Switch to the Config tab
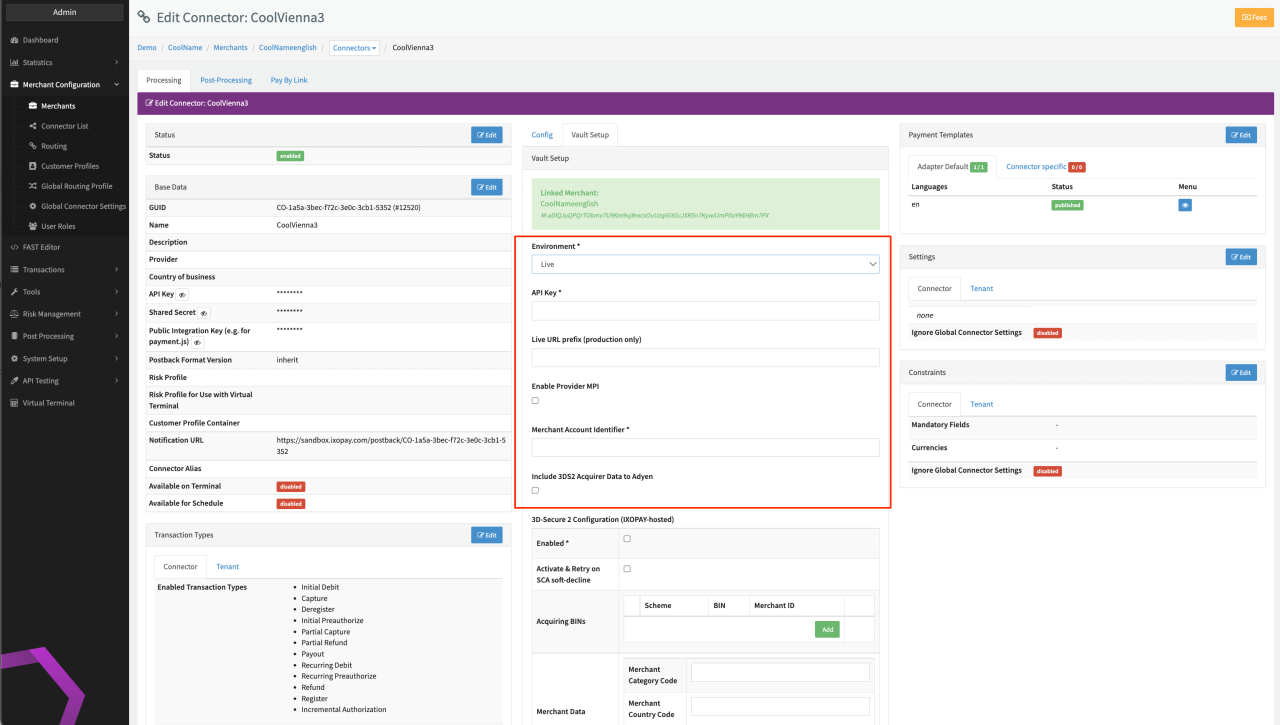Image resolution: width=1280 pixels, height=725 pixels. point(542,134)
